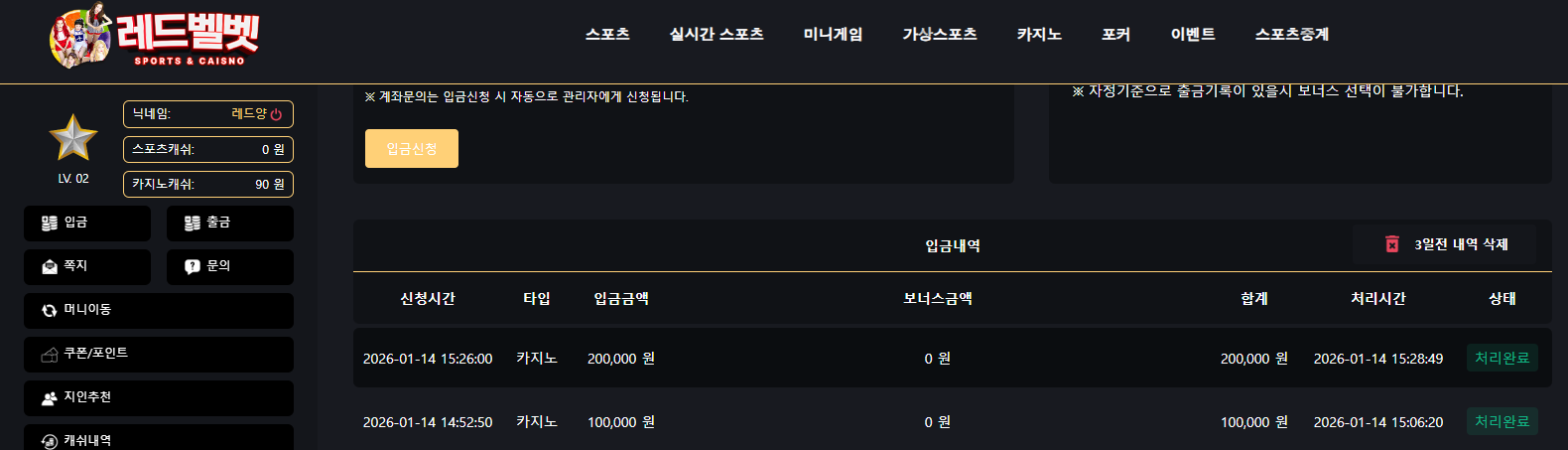Image resolution: width=1568 pixels, height=450 pixels.
Task: Open the 쪽지 envelope message icon
Action: [50, 266]
